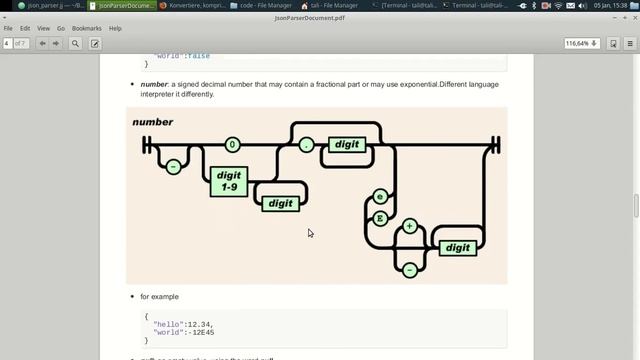Open the File menu

tap(8, 28)
